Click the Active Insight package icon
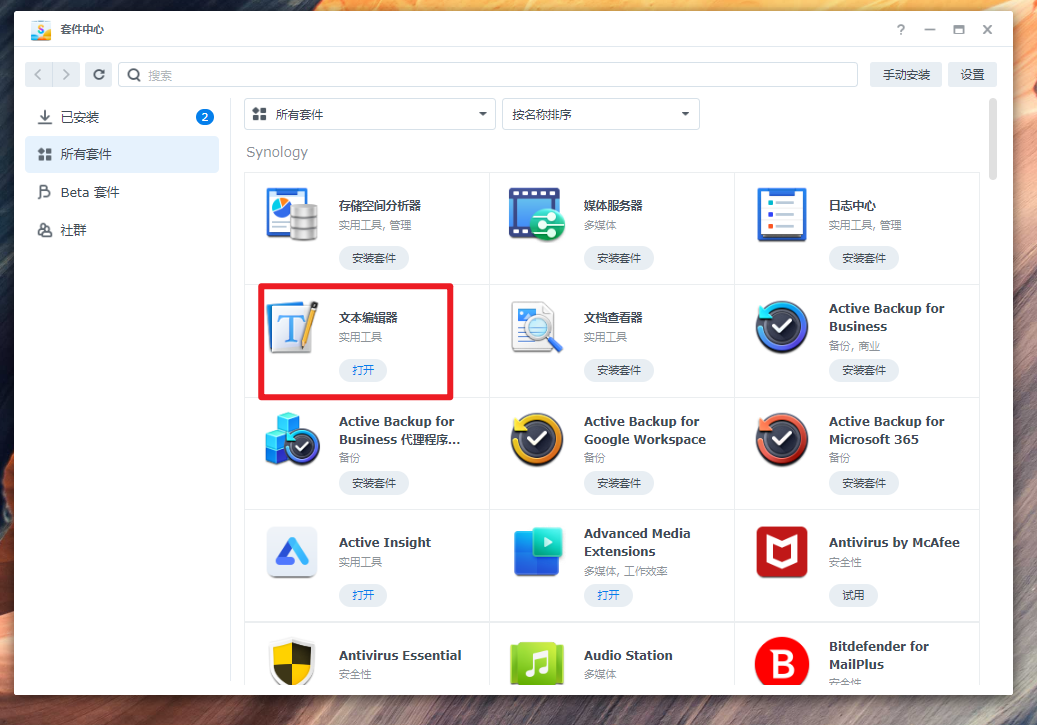Viewport: 1037px width, 725px height. 292,552
